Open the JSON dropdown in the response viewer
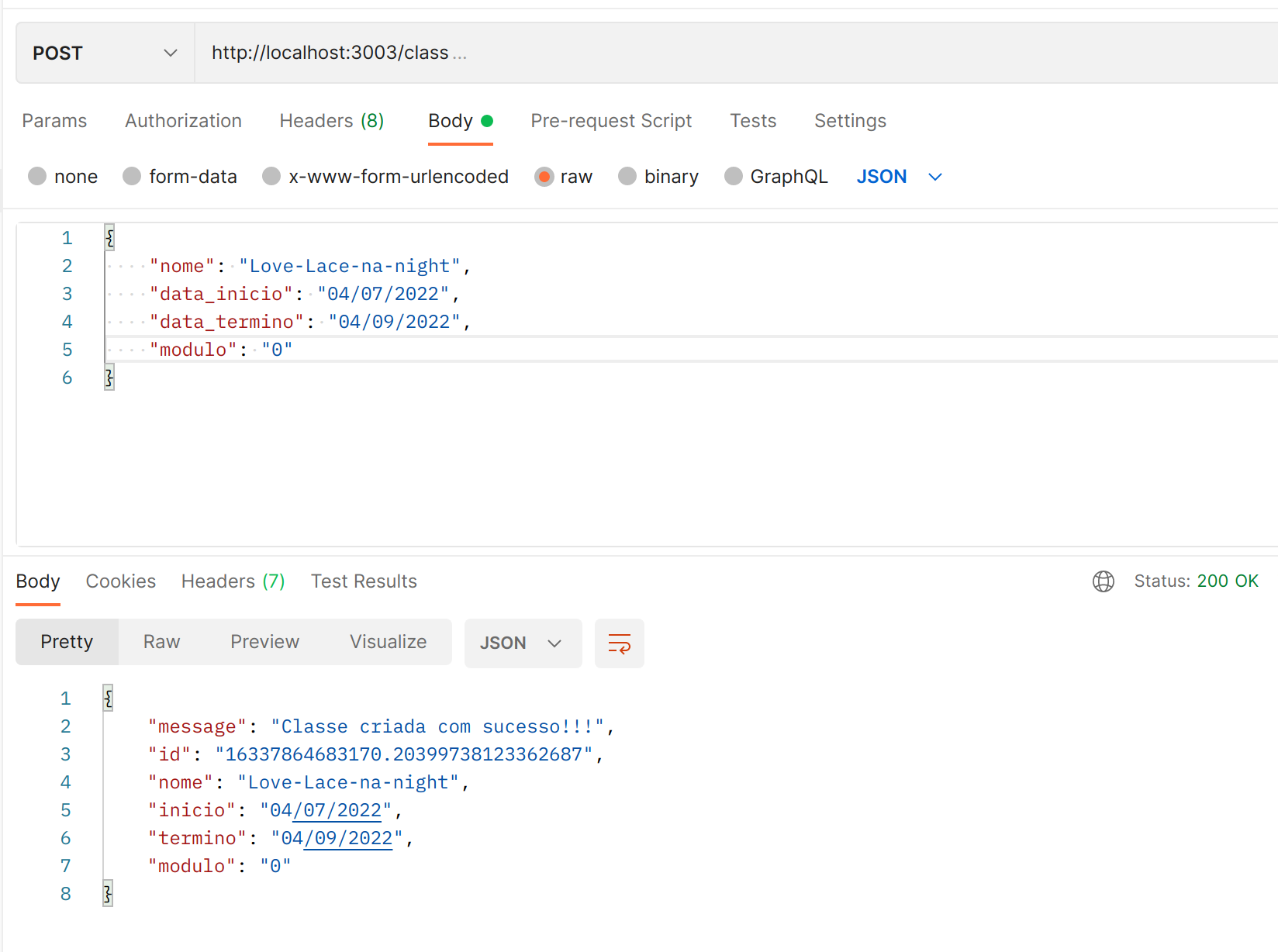 tap(523, 643)
